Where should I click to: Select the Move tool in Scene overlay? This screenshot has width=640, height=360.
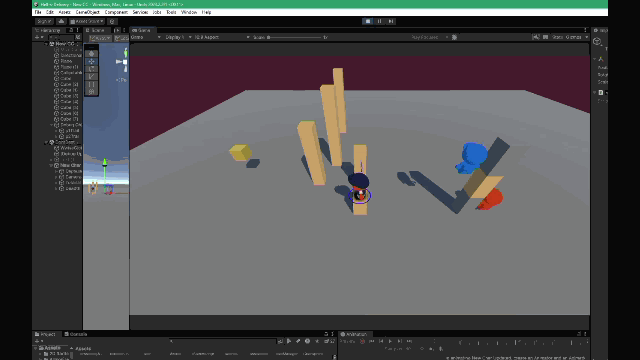click(91, 61)
